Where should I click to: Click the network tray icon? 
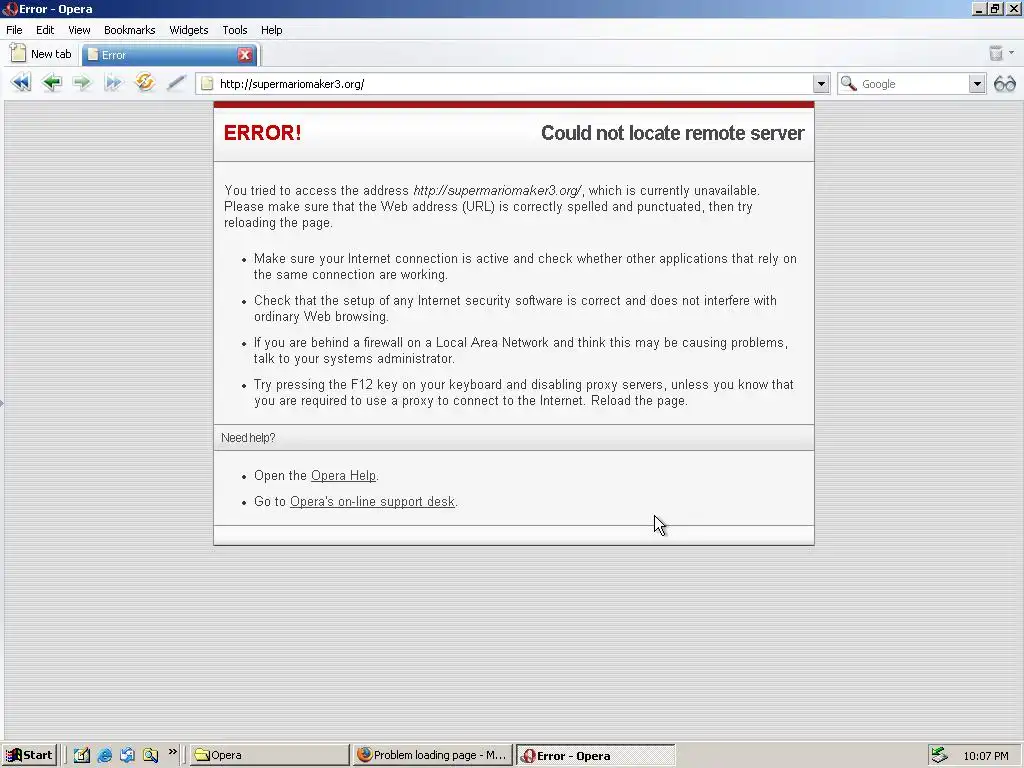click(939, 755)
